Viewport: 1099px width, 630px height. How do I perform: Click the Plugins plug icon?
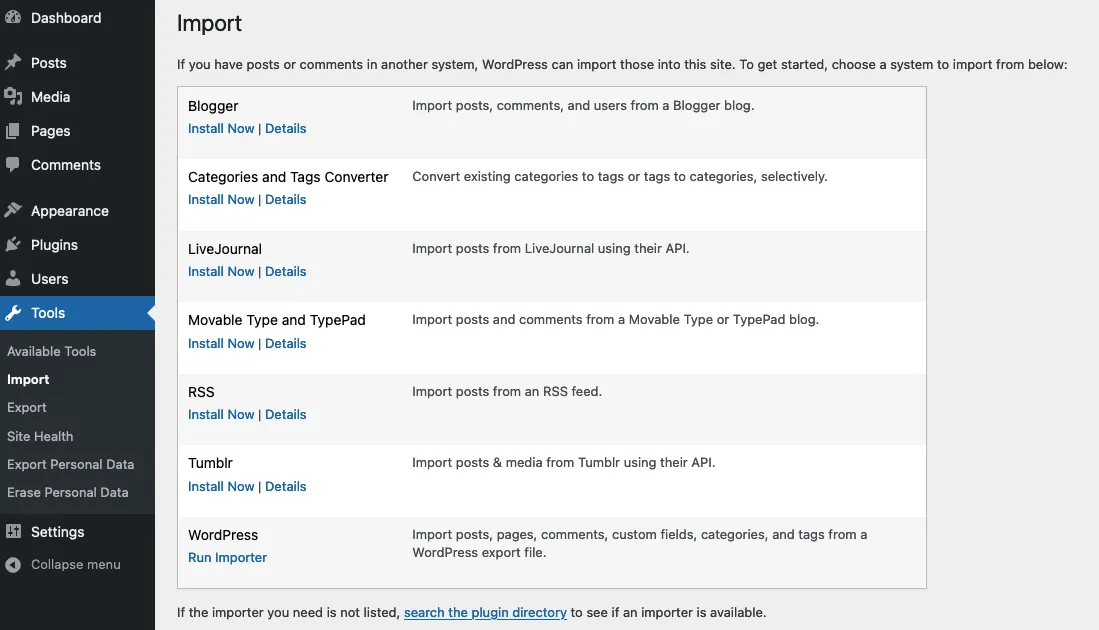(13, 245)
